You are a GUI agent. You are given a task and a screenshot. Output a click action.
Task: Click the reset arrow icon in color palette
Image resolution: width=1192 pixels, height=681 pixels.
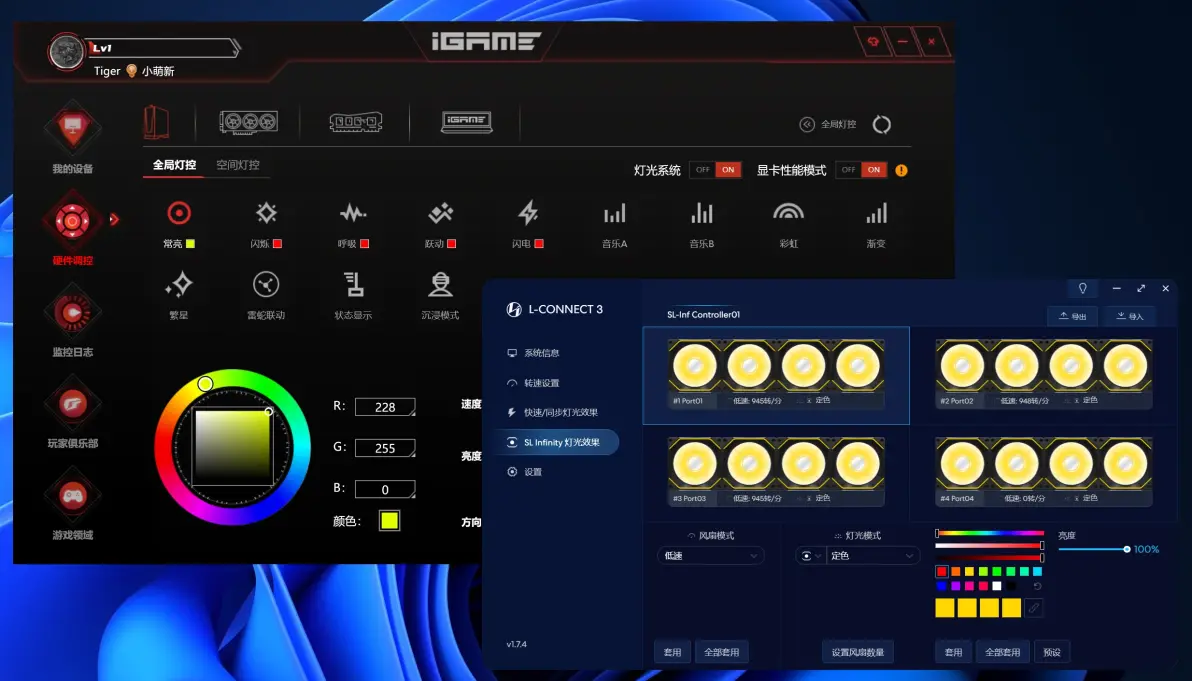1037,586
